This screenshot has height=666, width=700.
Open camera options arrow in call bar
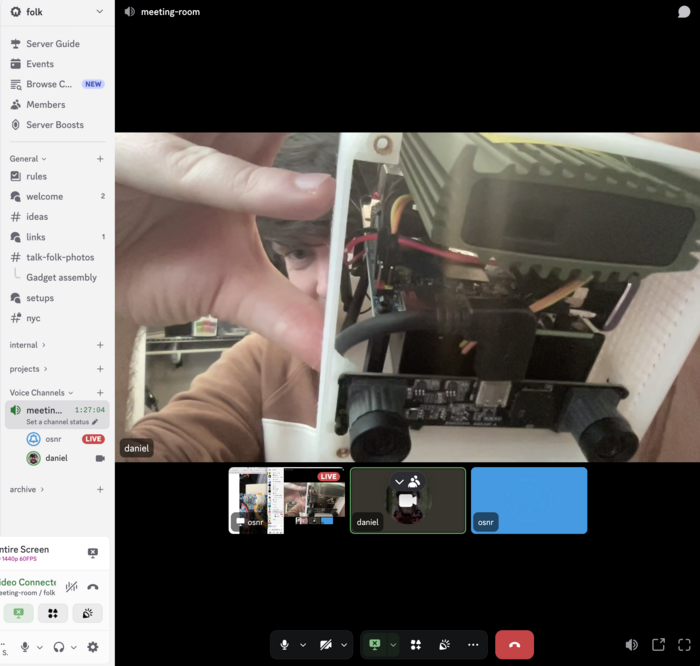pyautogui.click(x=344, y=645)
